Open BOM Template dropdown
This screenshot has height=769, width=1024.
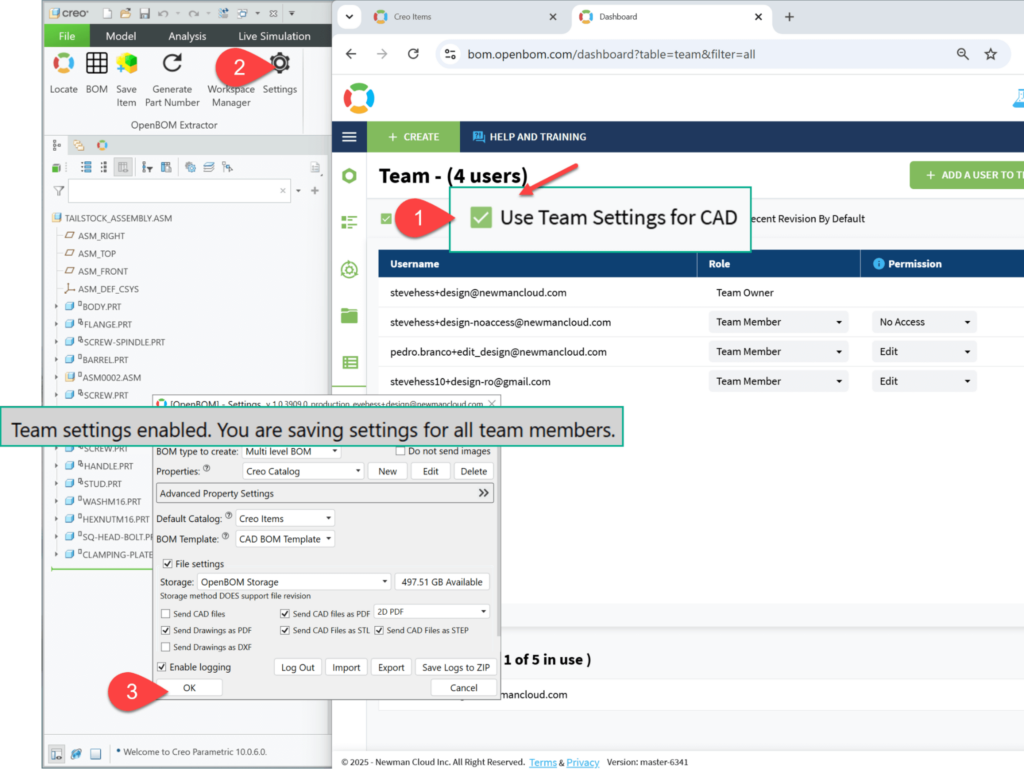285,539
